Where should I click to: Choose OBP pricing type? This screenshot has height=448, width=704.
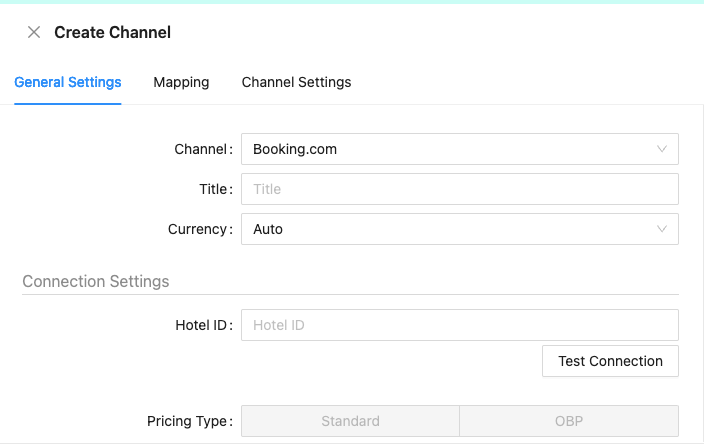[x=568, y=421]
